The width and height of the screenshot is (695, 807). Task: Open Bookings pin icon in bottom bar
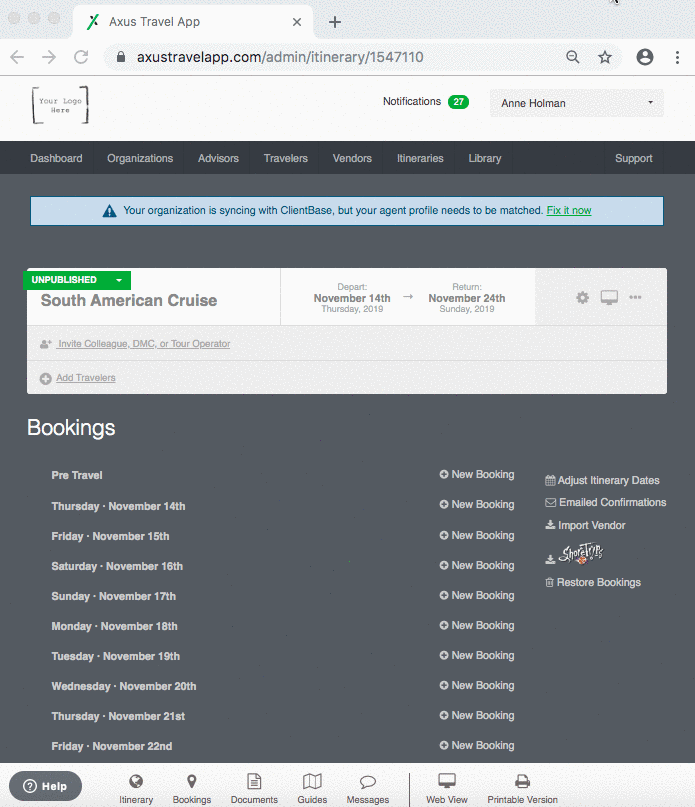192,781
